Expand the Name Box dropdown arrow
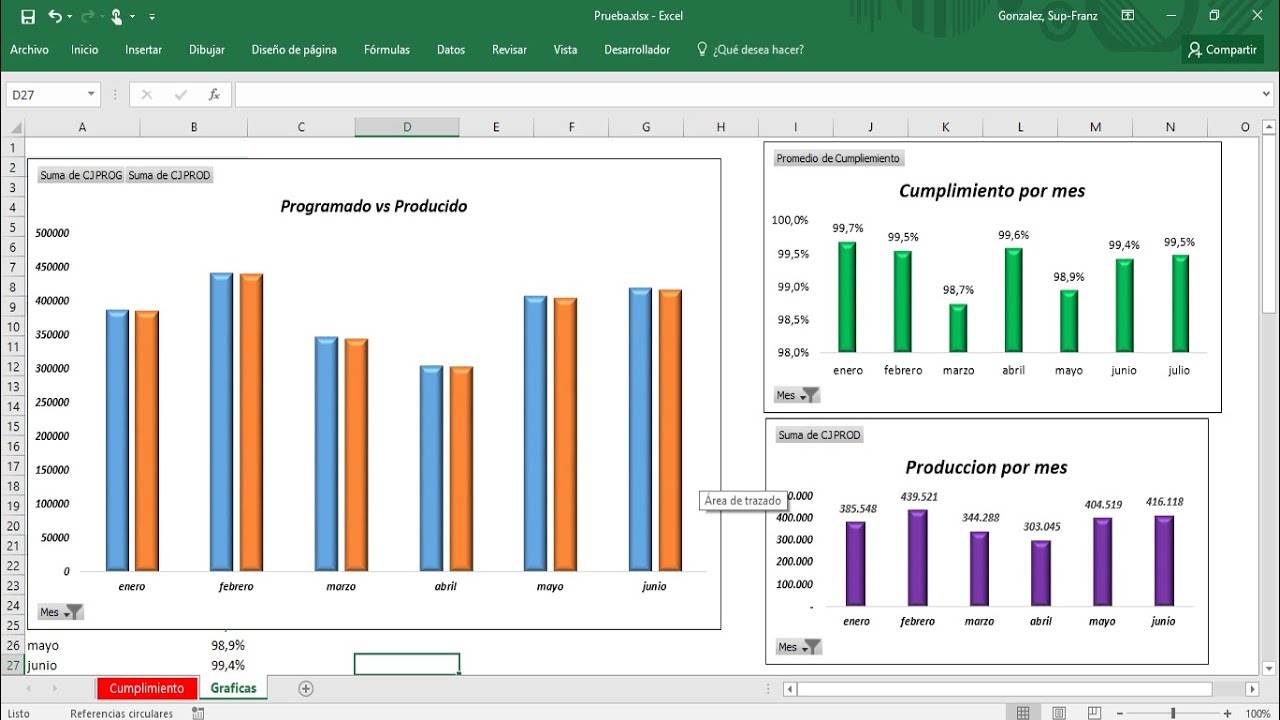1280x720 pixels. point(91,95)
